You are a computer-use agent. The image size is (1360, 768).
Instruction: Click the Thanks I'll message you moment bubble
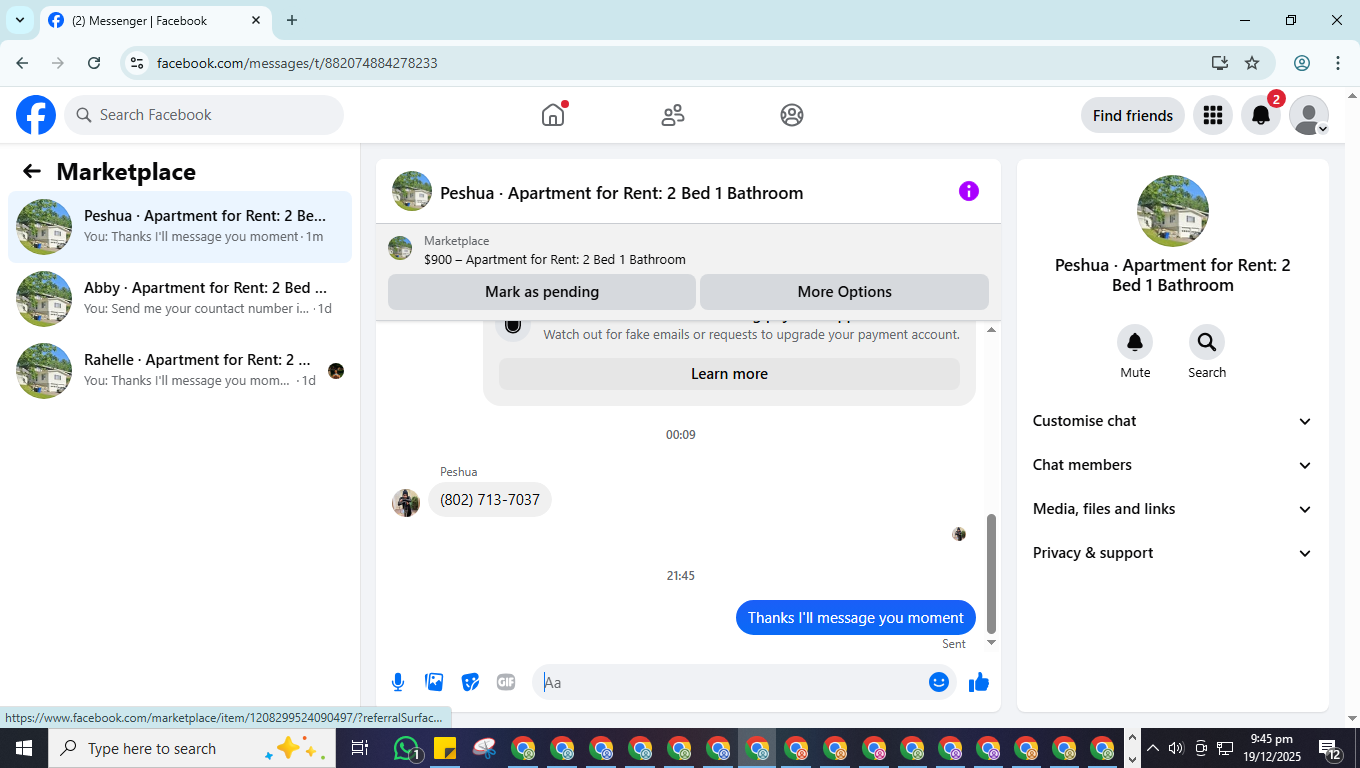[x=856, y=618]
